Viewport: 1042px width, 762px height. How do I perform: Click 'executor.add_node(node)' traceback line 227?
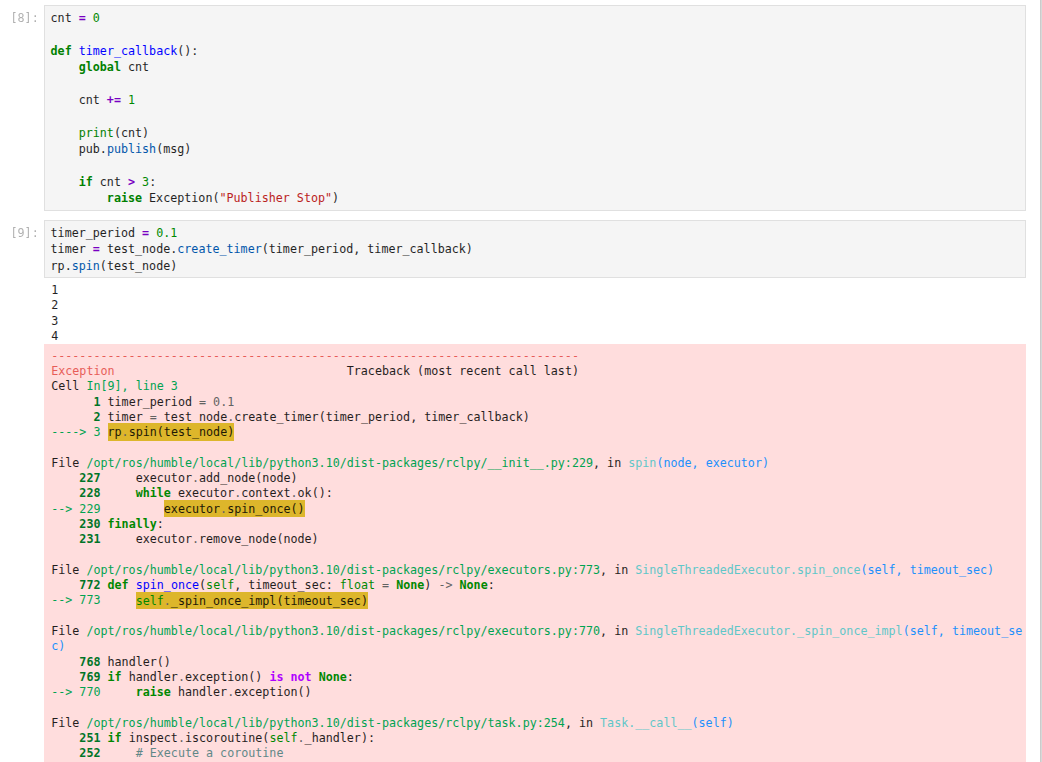(216, 478)
